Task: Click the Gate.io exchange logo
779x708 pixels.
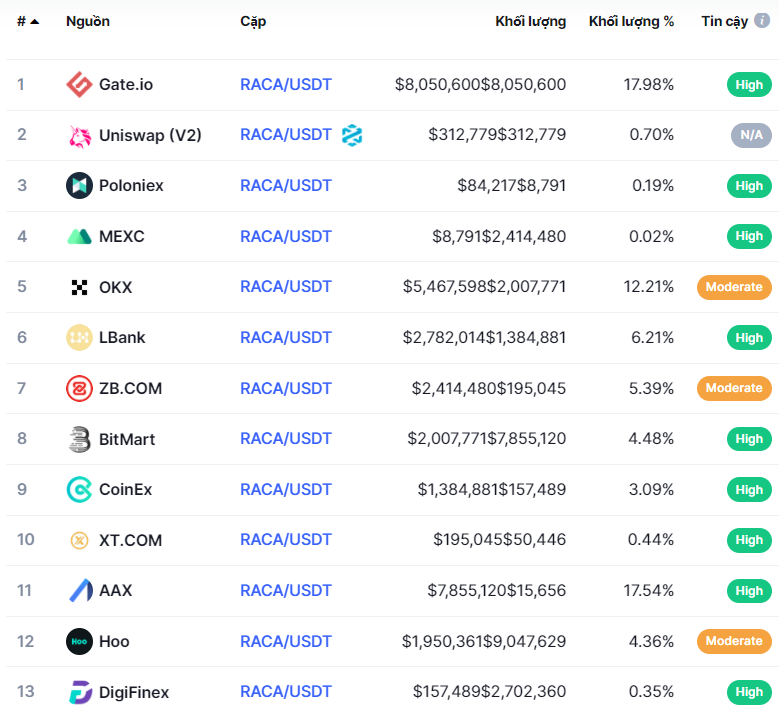Action: 79,84
